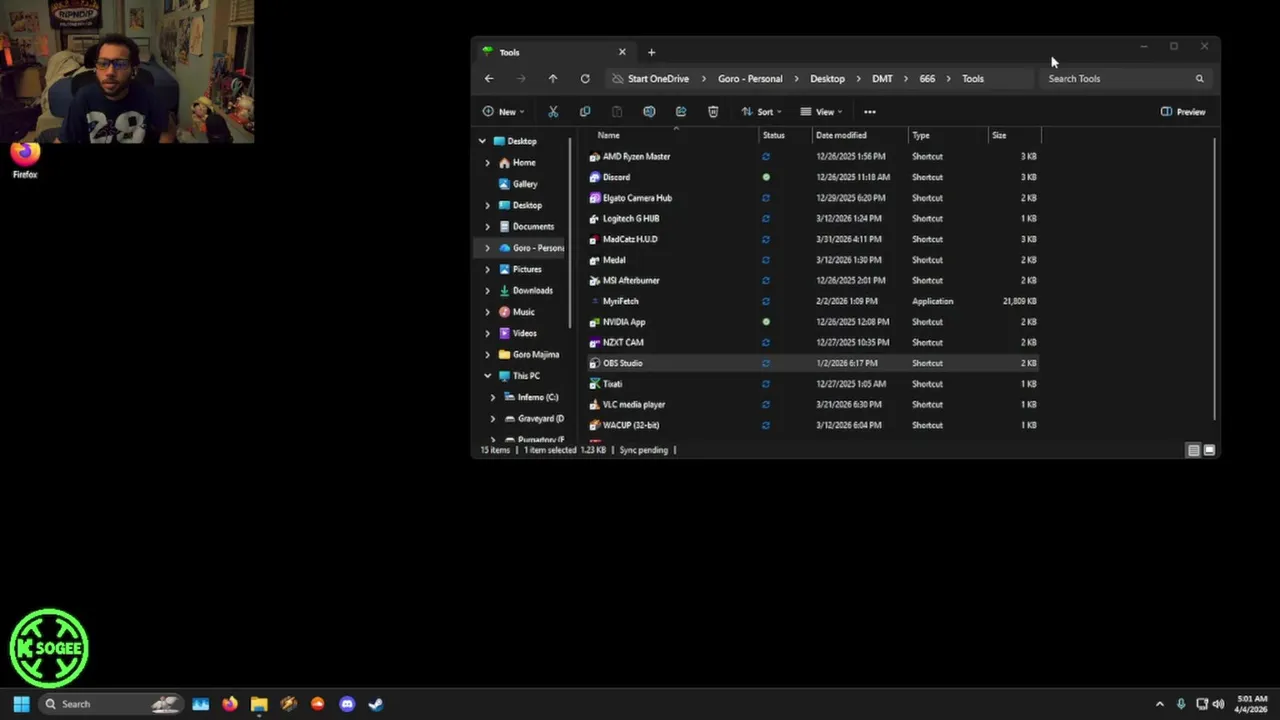Share the selected item
The width and height of the screenshot is (1280, 720).
pos(681,112)
